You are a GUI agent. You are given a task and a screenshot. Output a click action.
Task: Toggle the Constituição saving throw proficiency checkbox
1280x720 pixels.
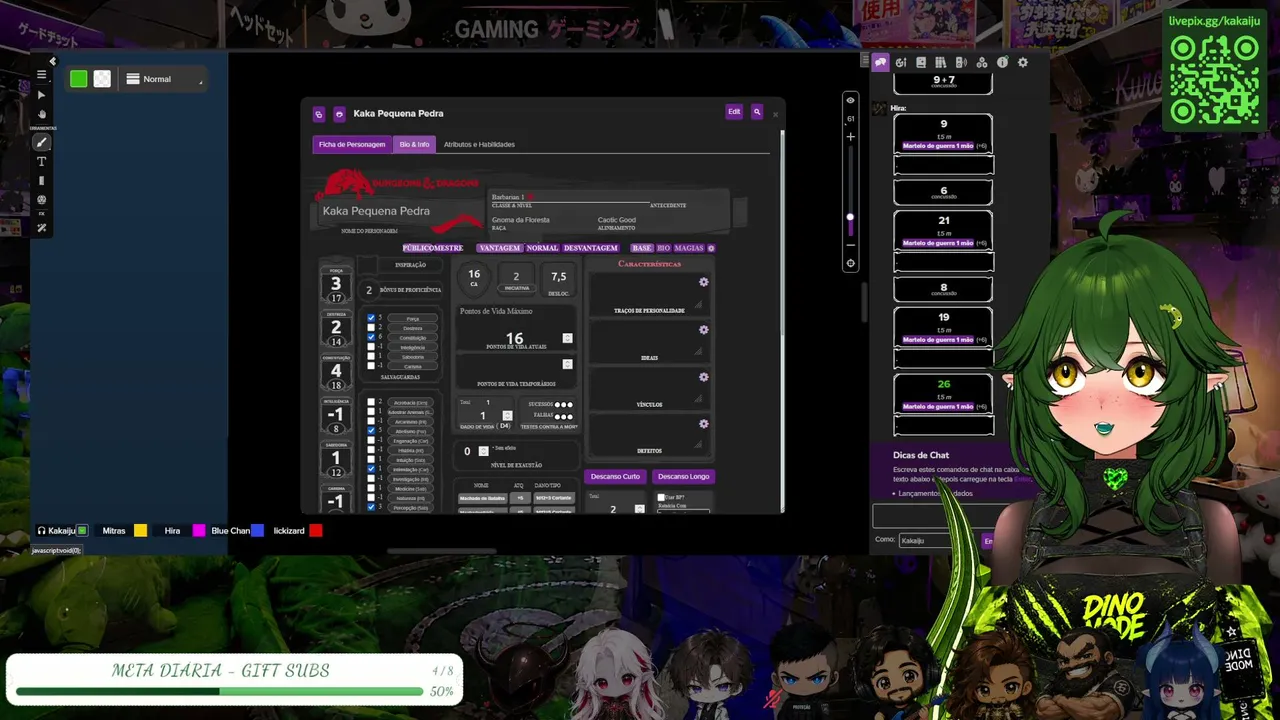click(x=371, y=337)
